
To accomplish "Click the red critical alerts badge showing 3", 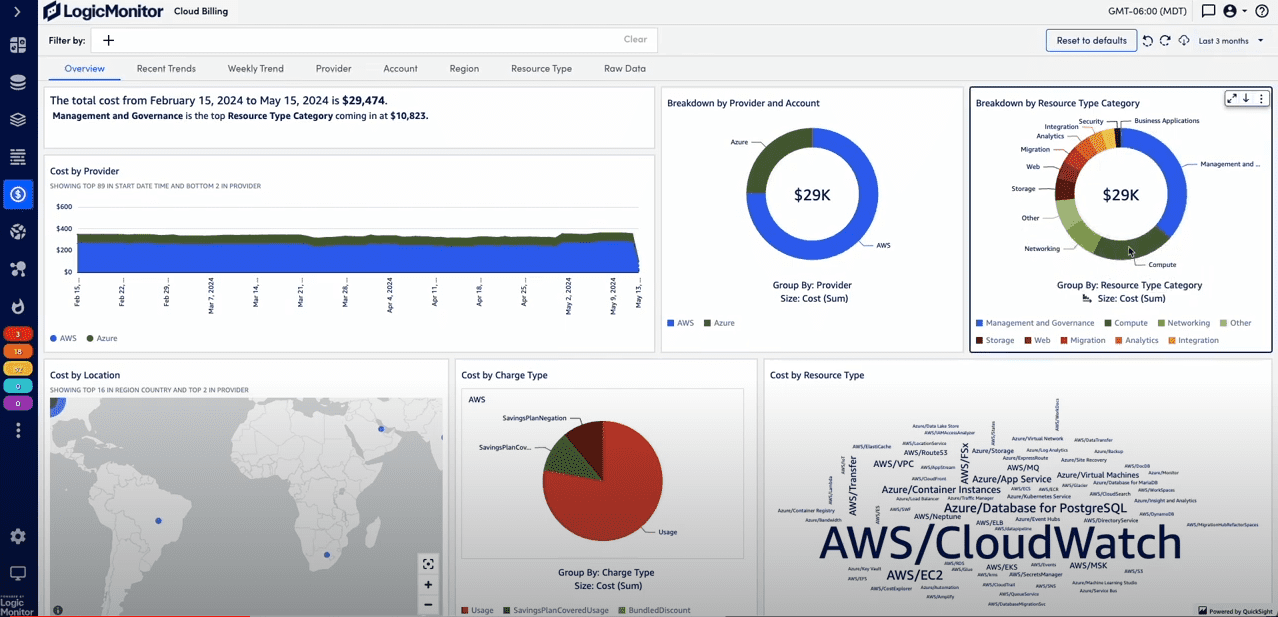I will pos(18,334).
